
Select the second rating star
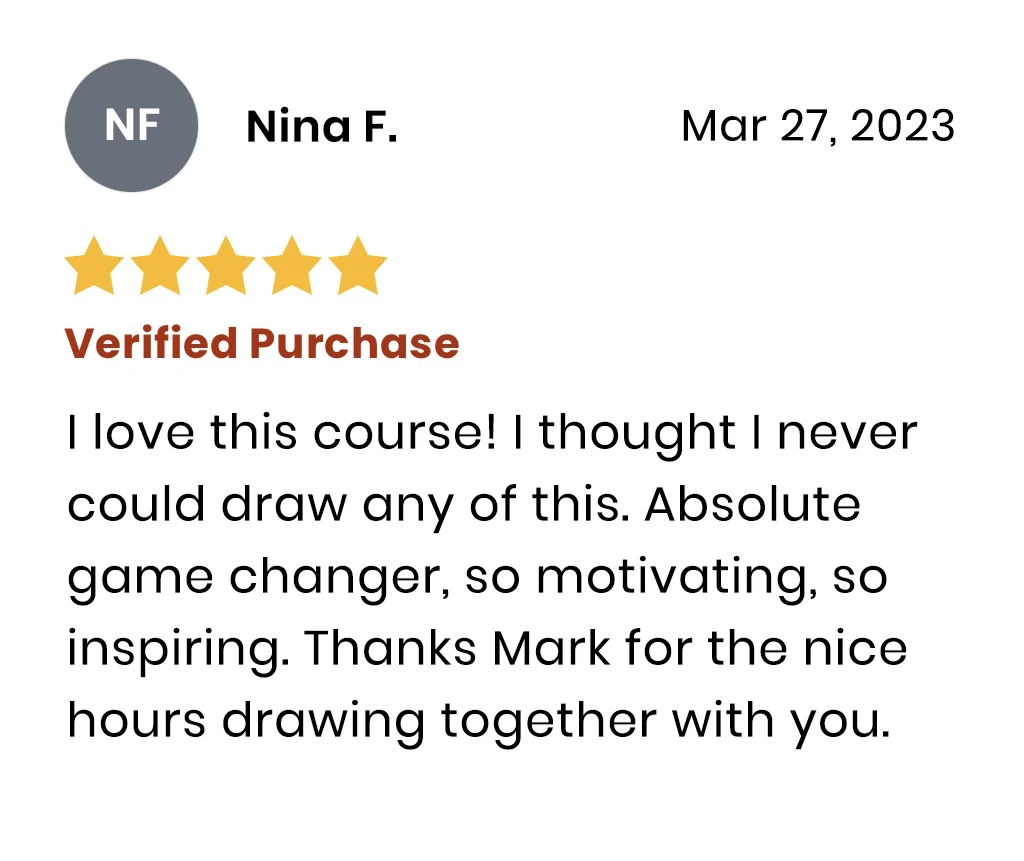(160, 266)
